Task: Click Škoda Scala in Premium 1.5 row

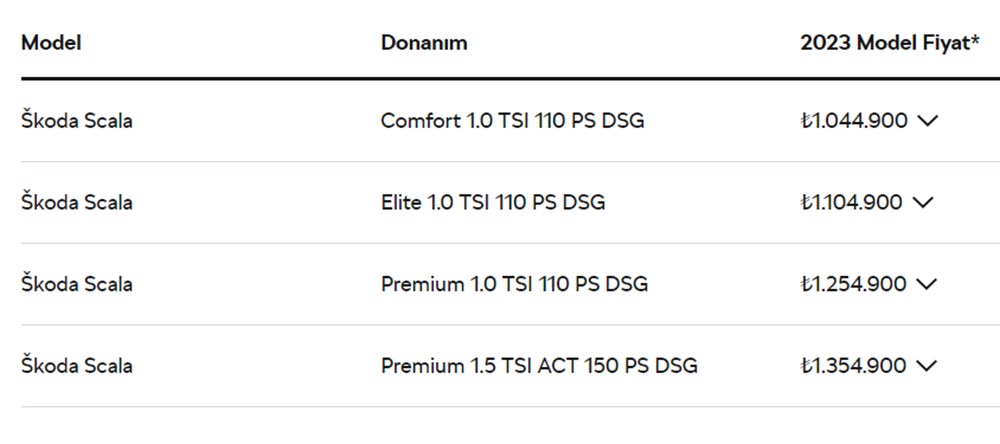Action: click(x=77, y=365)
